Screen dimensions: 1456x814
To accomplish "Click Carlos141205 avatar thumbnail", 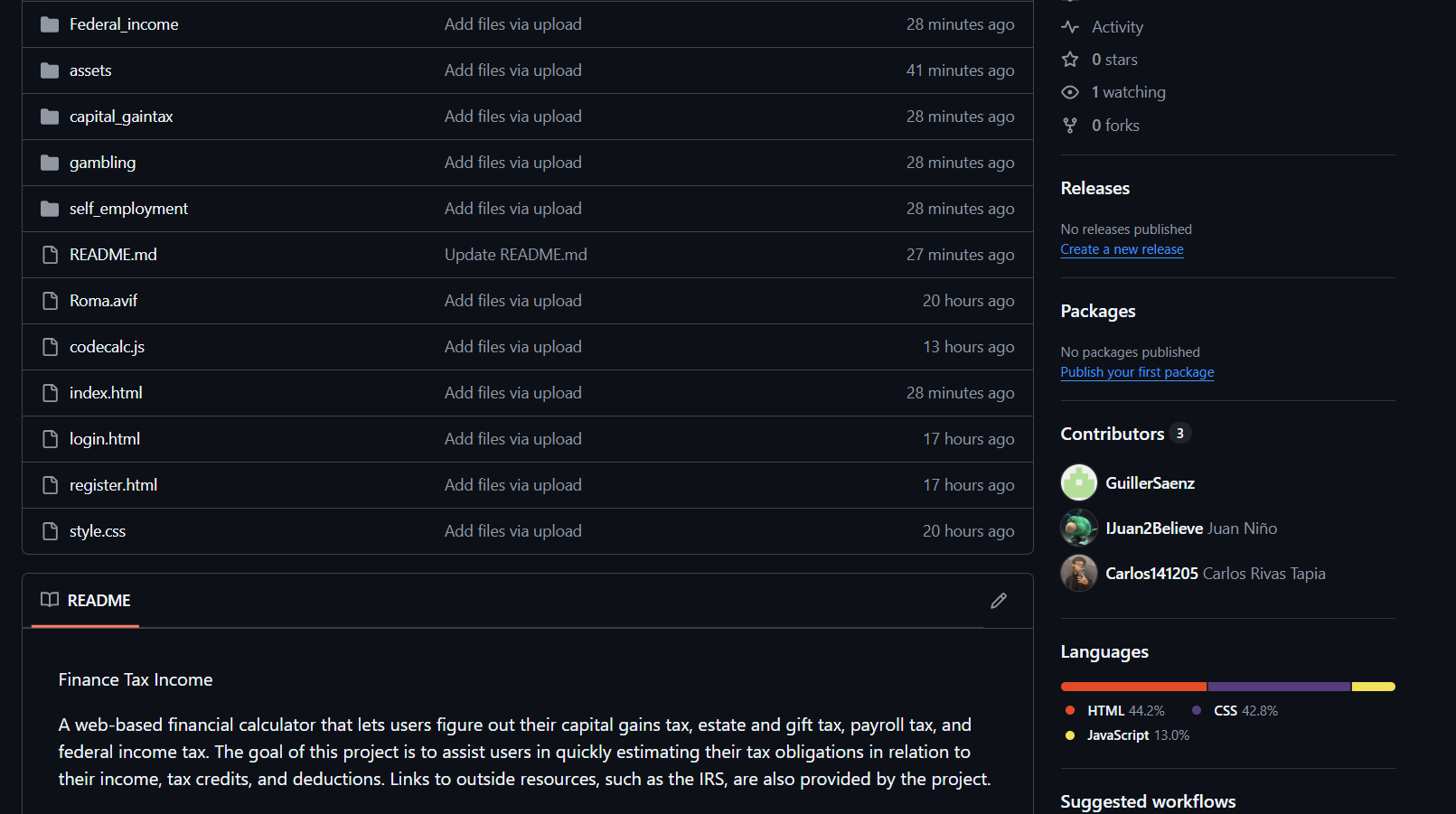I will [1078, 573].
